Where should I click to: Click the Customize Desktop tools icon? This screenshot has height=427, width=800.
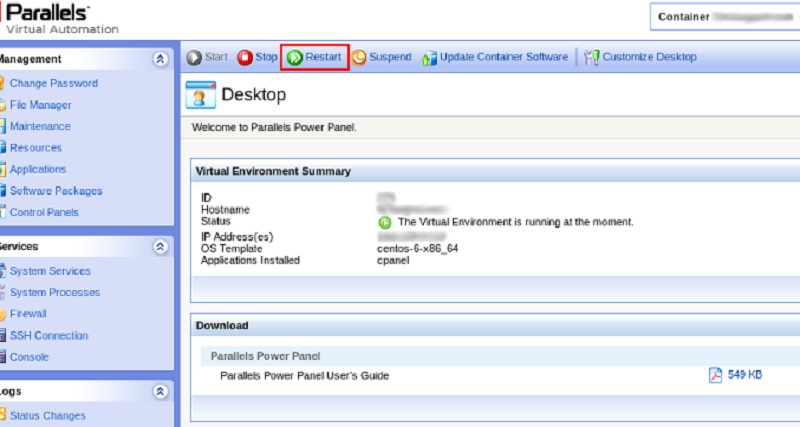[x=591, y=58]
